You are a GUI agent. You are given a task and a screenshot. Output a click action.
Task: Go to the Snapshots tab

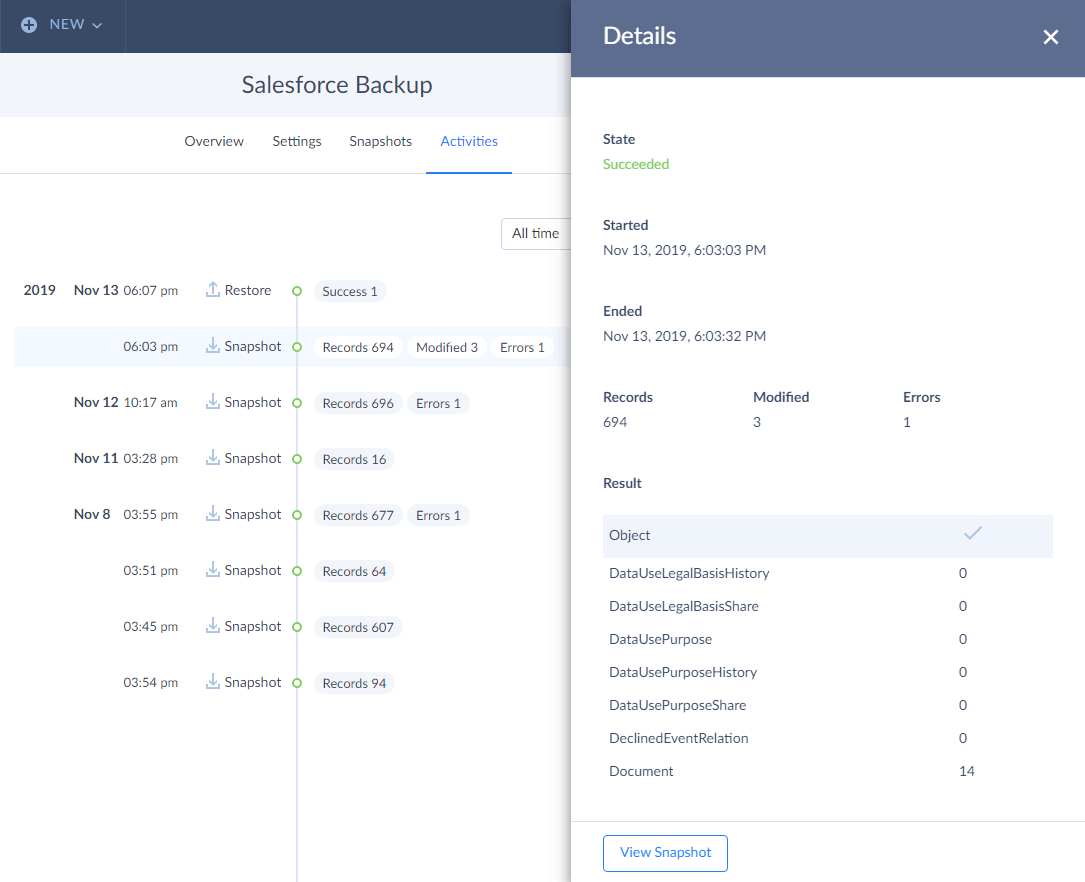click(381, 141)
